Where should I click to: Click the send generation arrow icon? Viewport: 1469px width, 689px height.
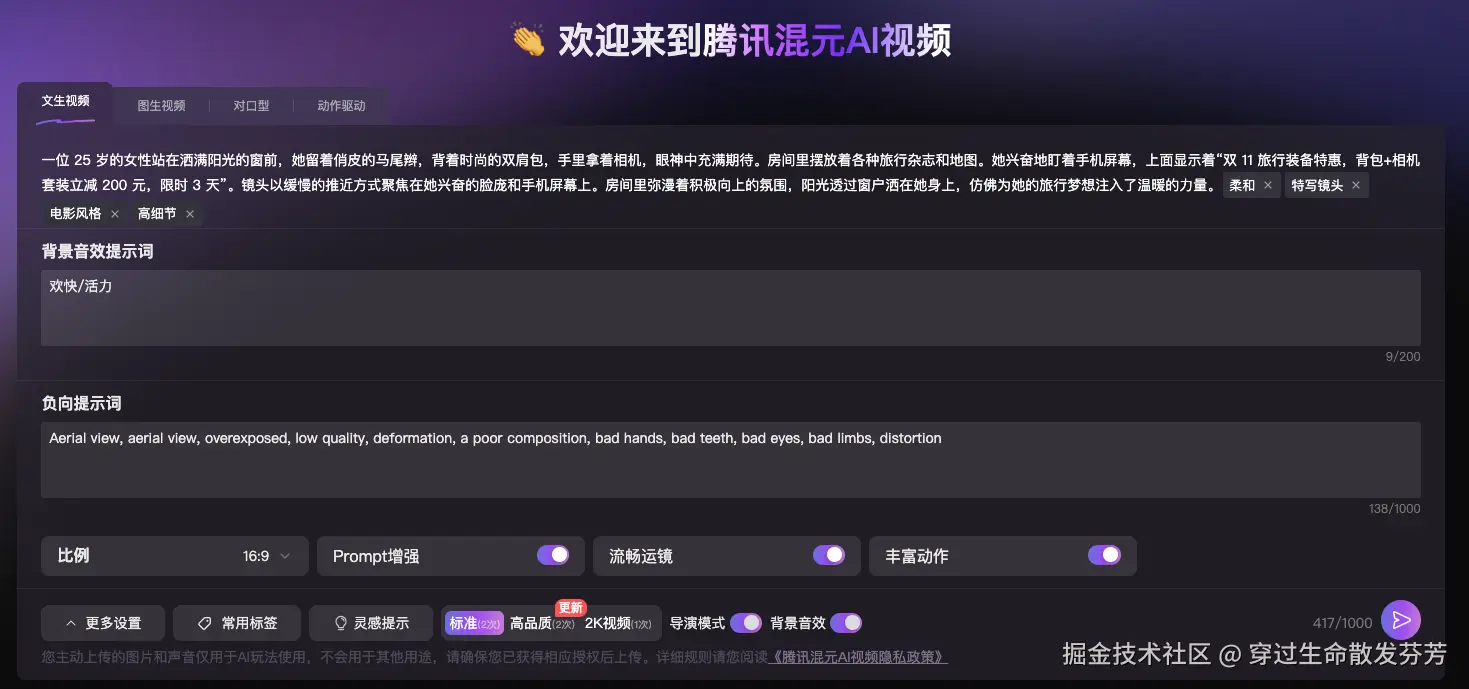click(1401, 620)
